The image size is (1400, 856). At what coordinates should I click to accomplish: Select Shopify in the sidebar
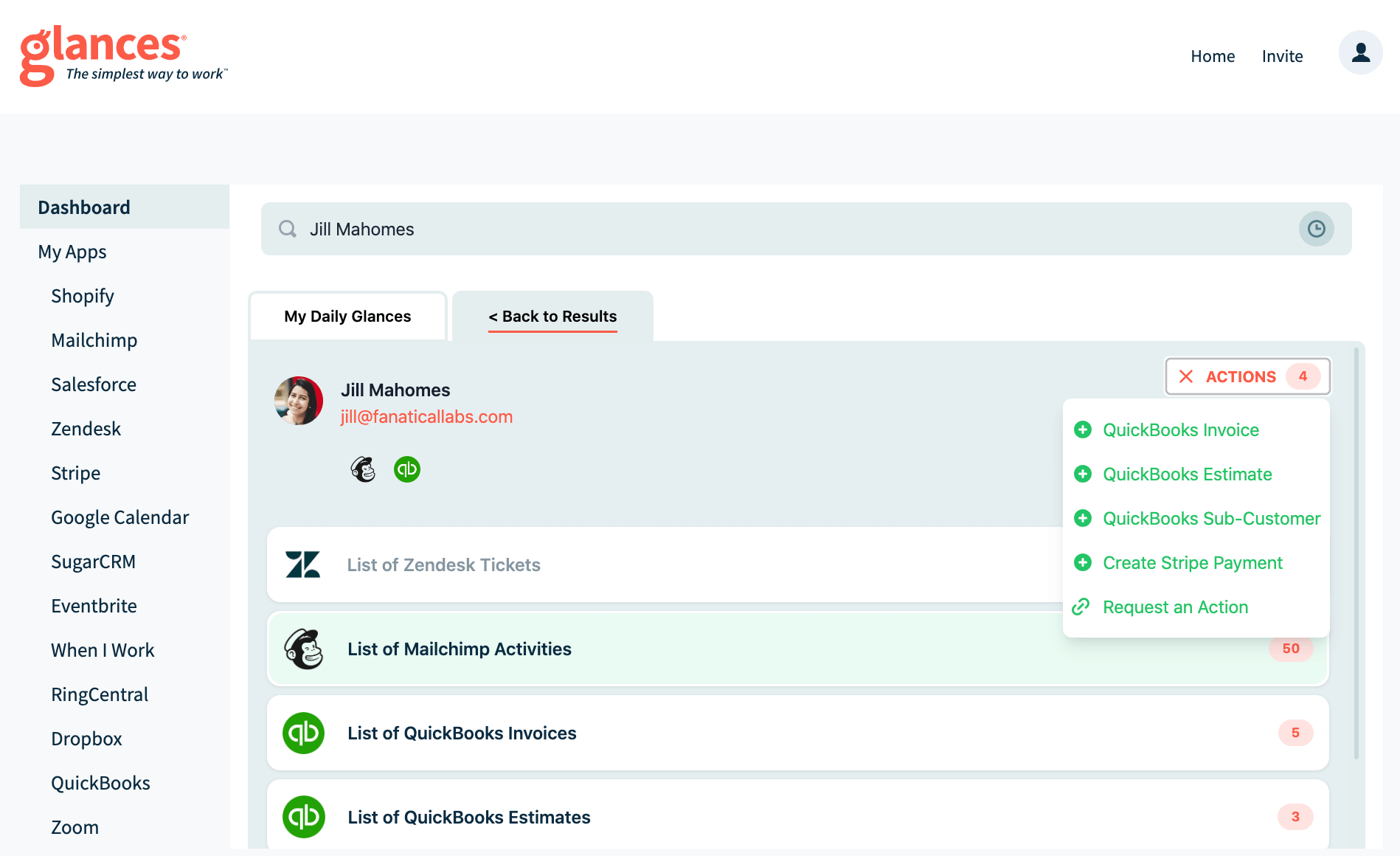coord(83,296)
